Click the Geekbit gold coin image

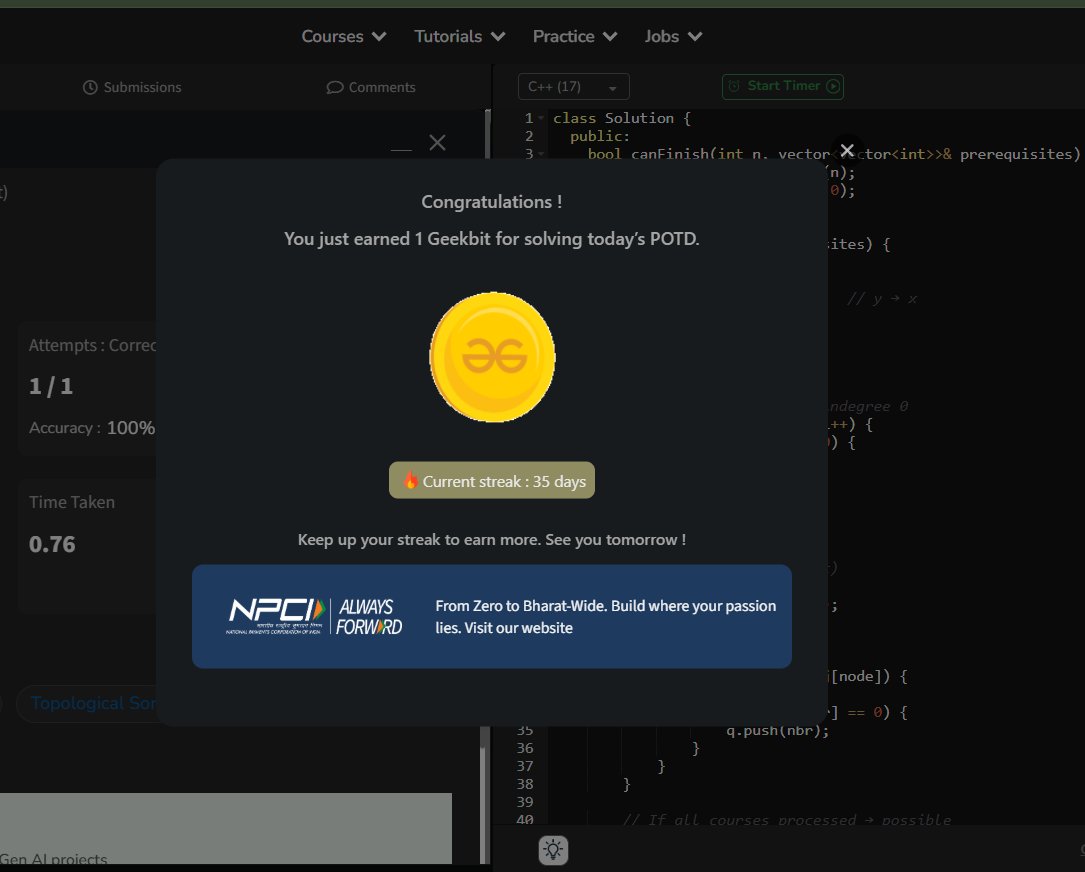point(492,357)
